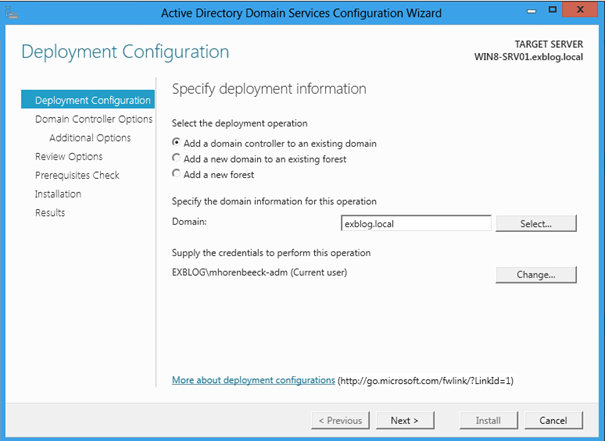Maximize the wizard window
The height and width of the screenshot is (441, 605).
click(553, 10)
